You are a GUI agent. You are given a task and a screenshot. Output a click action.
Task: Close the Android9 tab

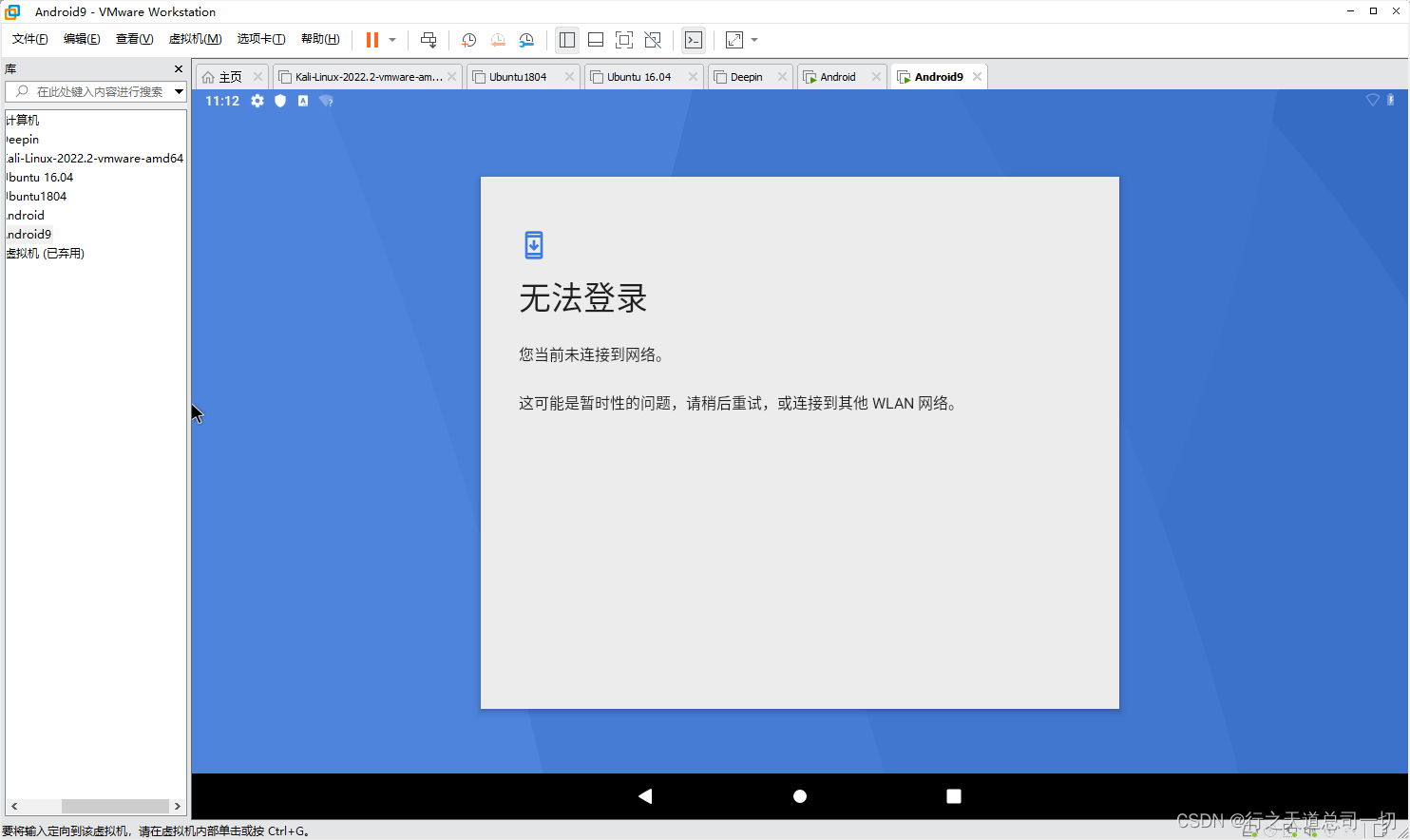point(977,77)
